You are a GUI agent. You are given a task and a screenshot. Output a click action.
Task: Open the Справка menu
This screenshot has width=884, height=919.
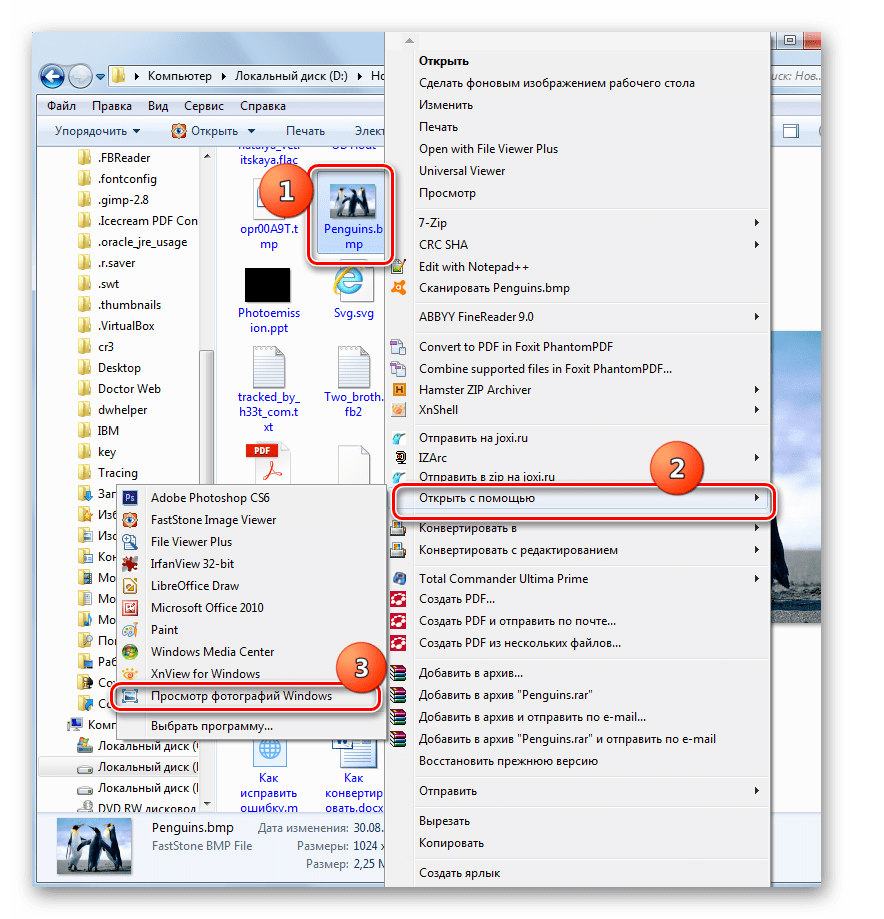coord(263,106)
